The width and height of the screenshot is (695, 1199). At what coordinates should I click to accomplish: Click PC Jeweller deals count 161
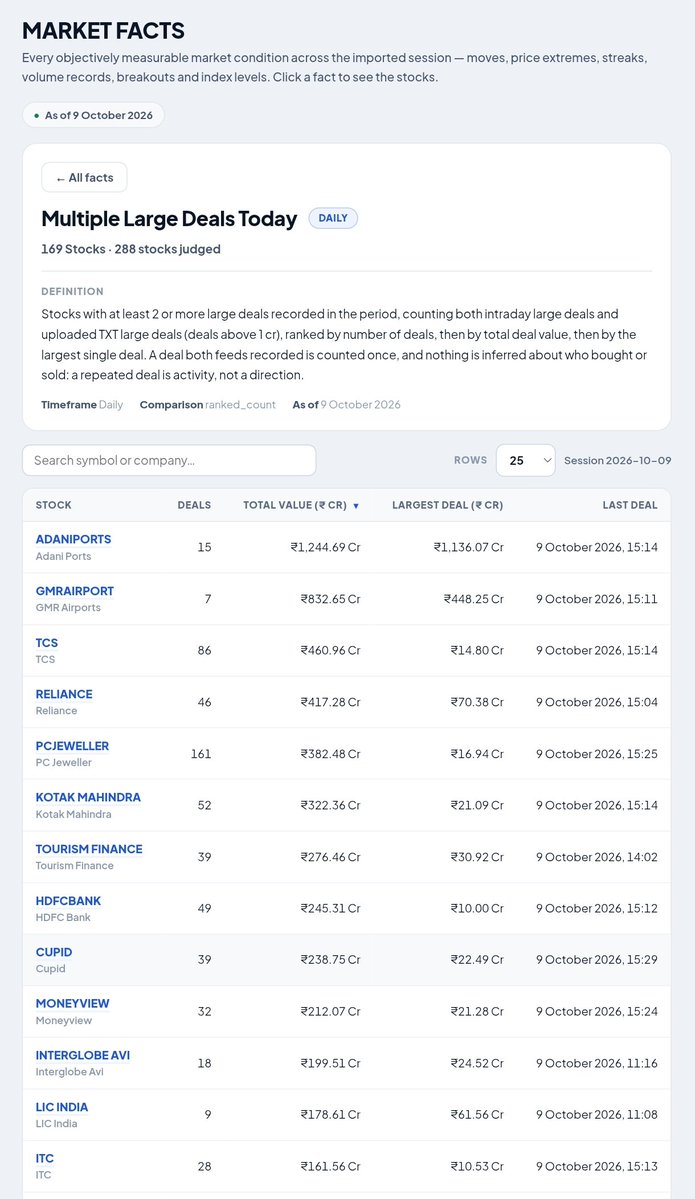pos(201,754)
